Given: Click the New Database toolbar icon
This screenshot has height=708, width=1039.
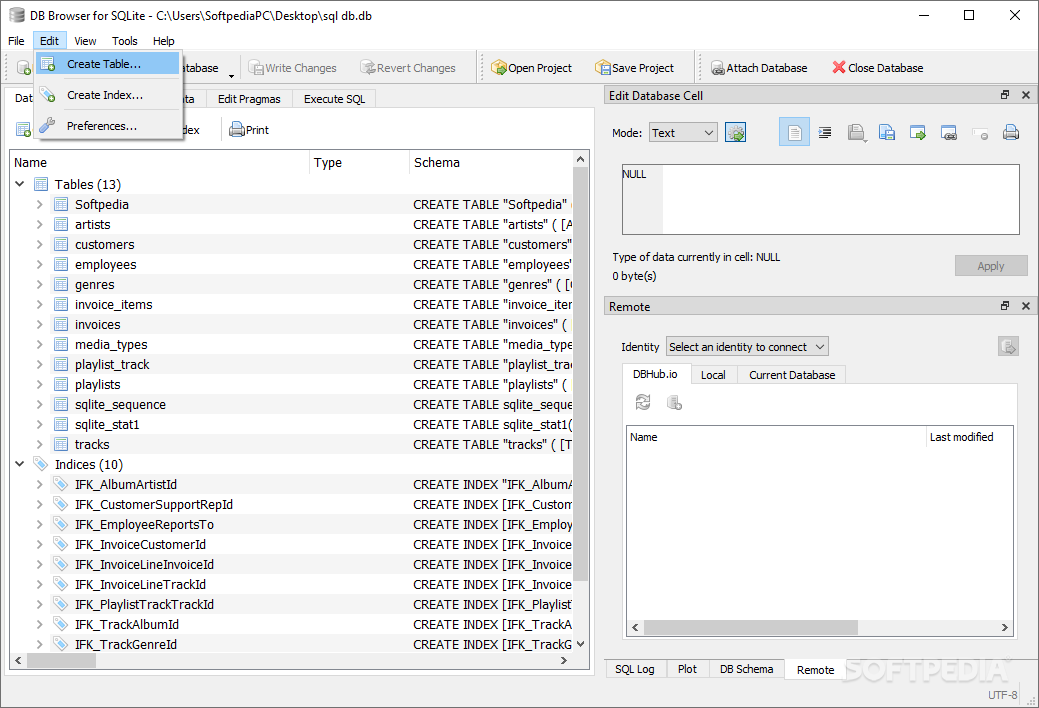Looking at the screenshot, I should point(24,68).
